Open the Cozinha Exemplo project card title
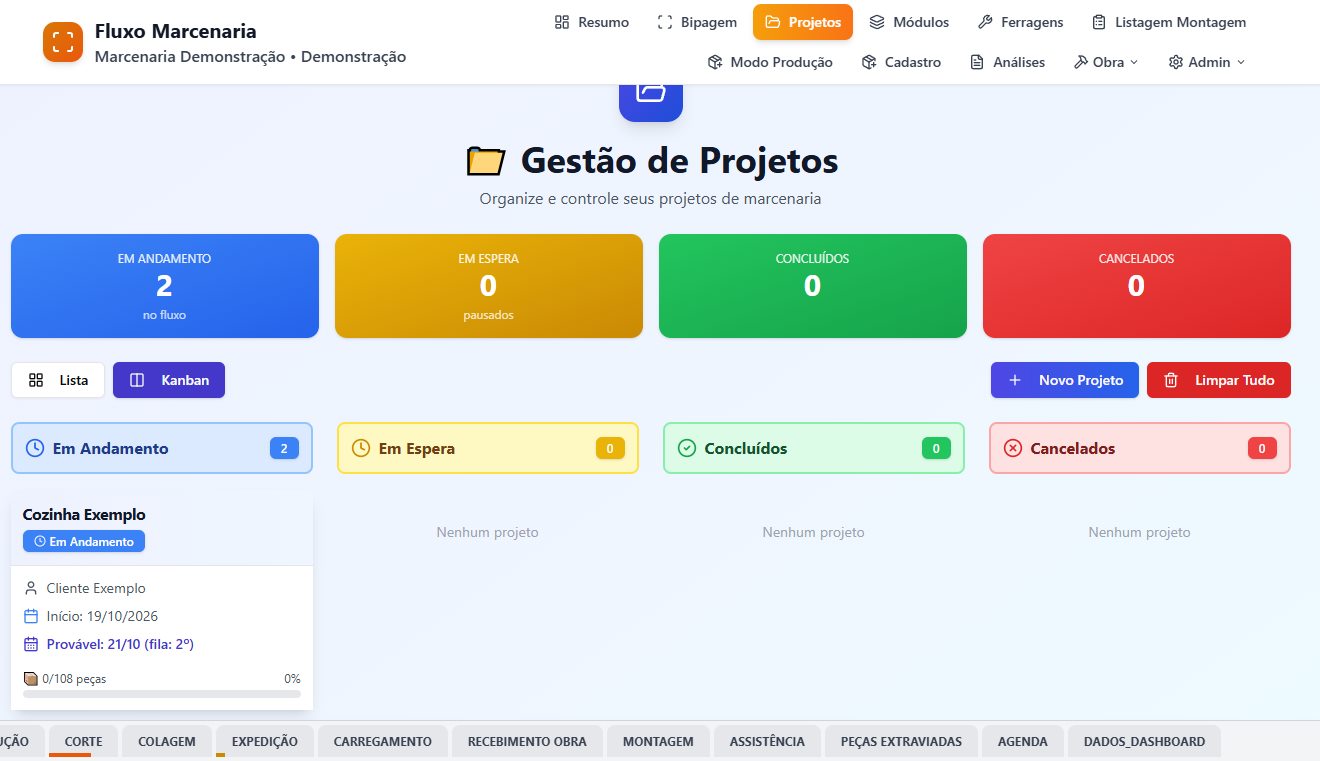1320x761 pixels. pyautogui.click(x=84, y=514)
